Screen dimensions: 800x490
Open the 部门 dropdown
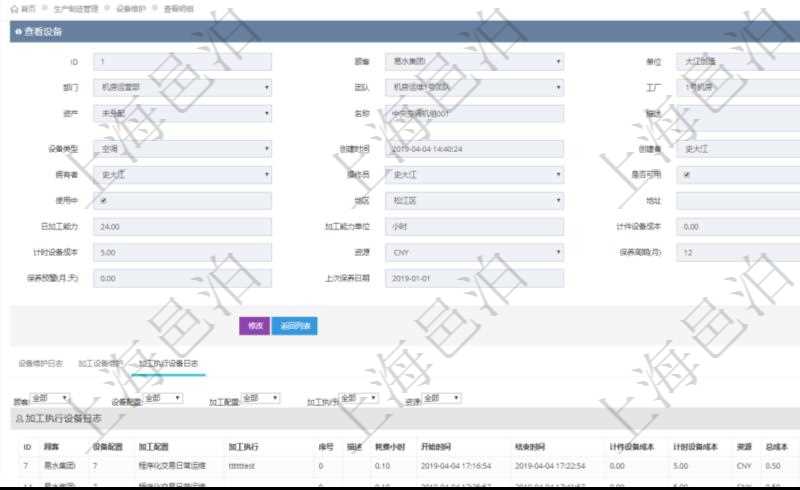coord(182,88)
